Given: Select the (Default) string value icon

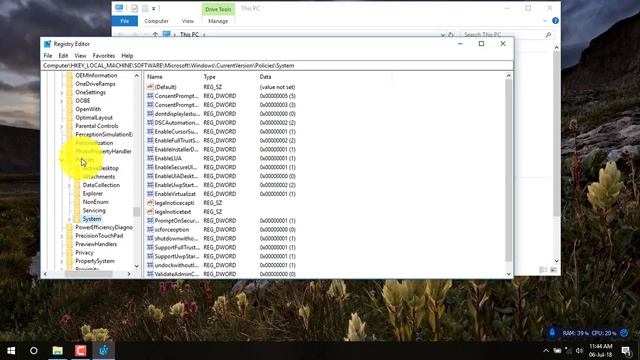Looking at the screenshot, I should (x=150, y=87).
